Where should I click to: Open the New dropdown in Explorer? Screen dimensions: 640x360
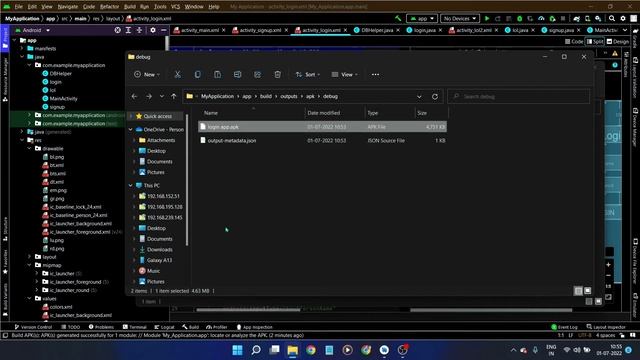147,74
